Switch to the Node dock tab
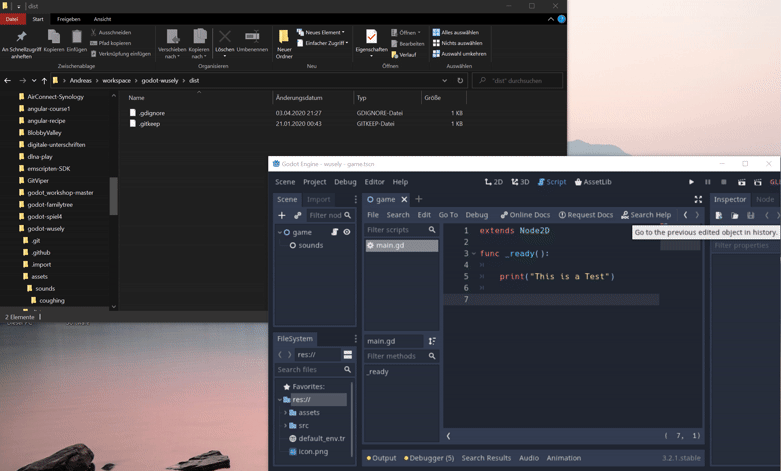 (765, 199)
